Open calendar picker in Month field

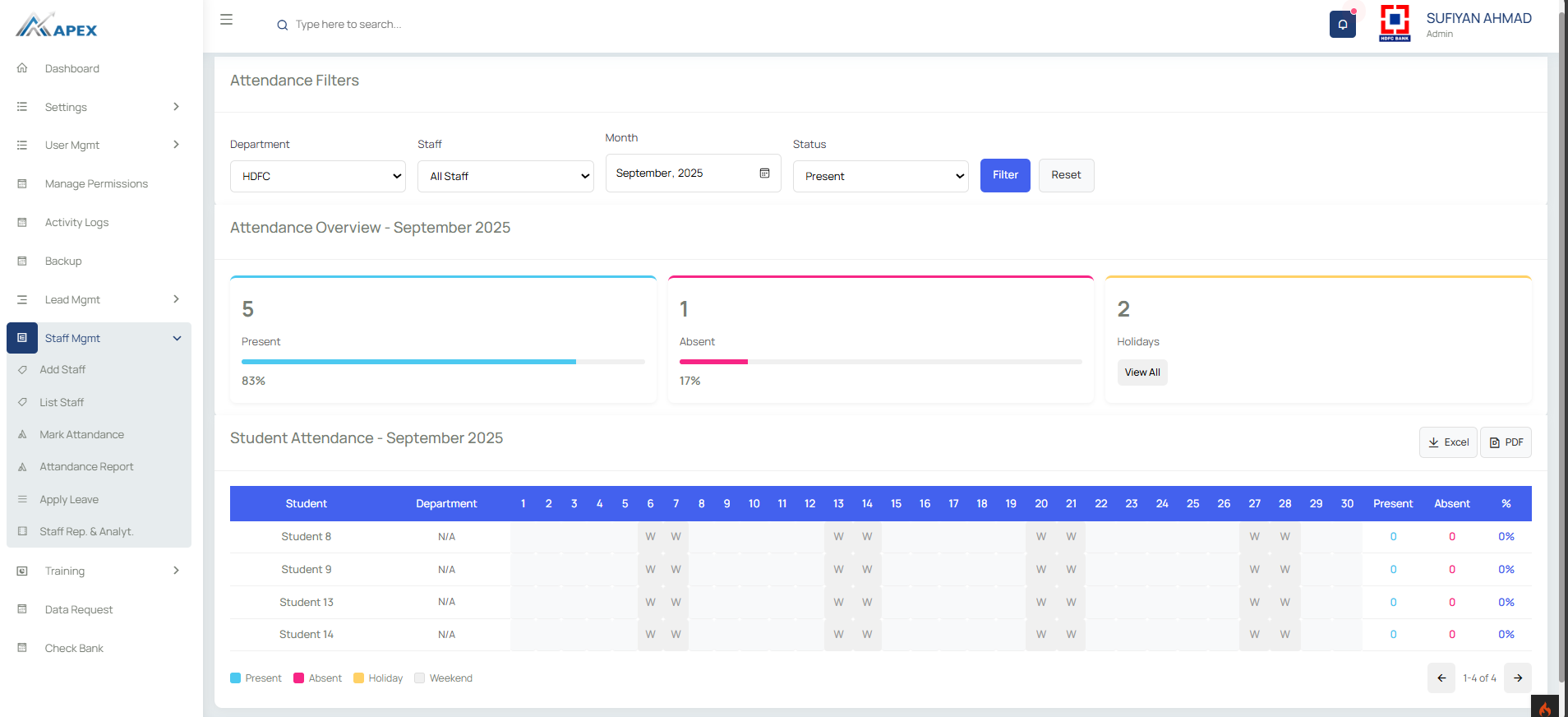(x=764, y=173)
